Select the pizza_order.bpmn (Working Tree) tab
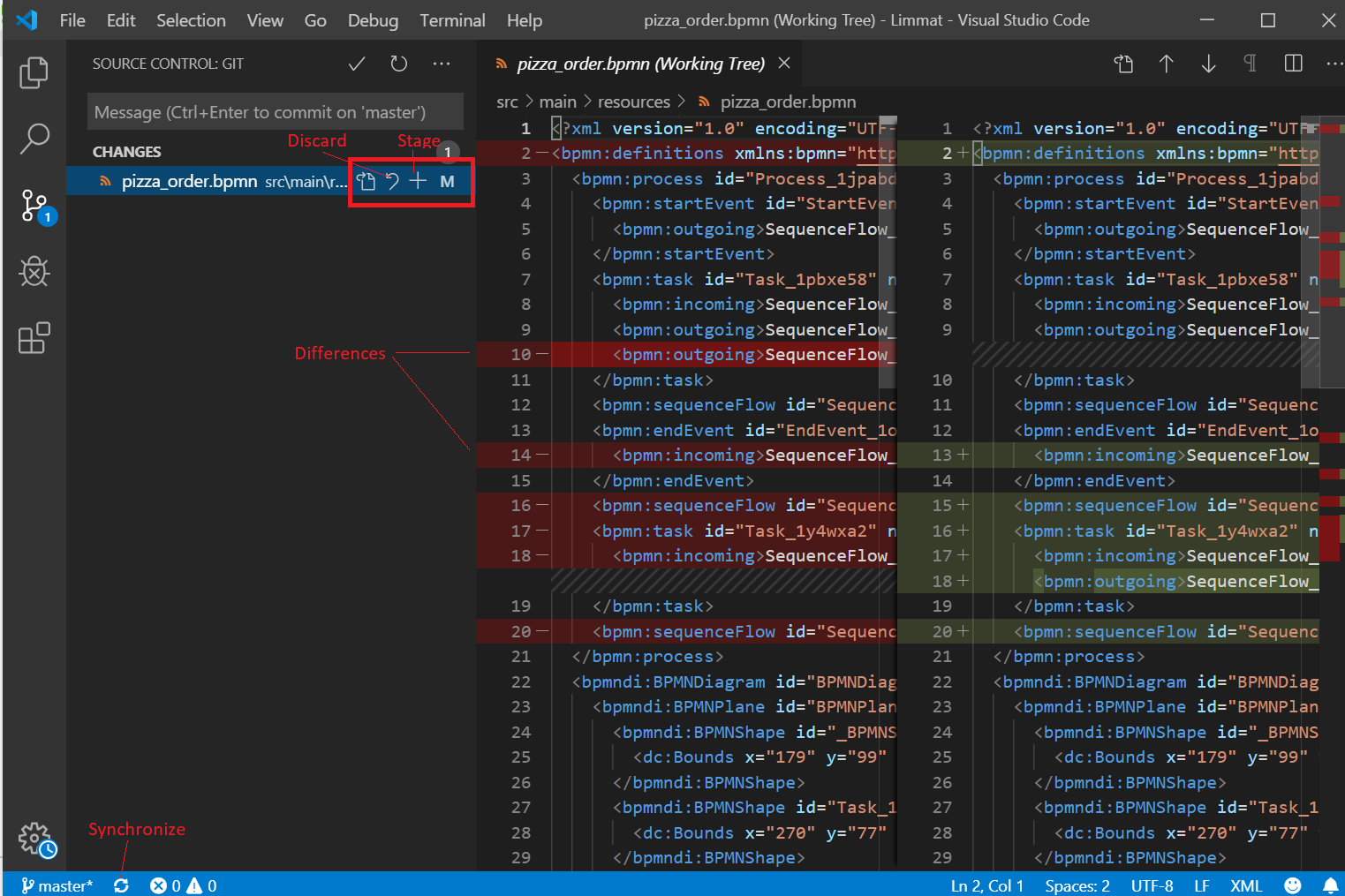The image size is (1345, 896). coord(641,64)
